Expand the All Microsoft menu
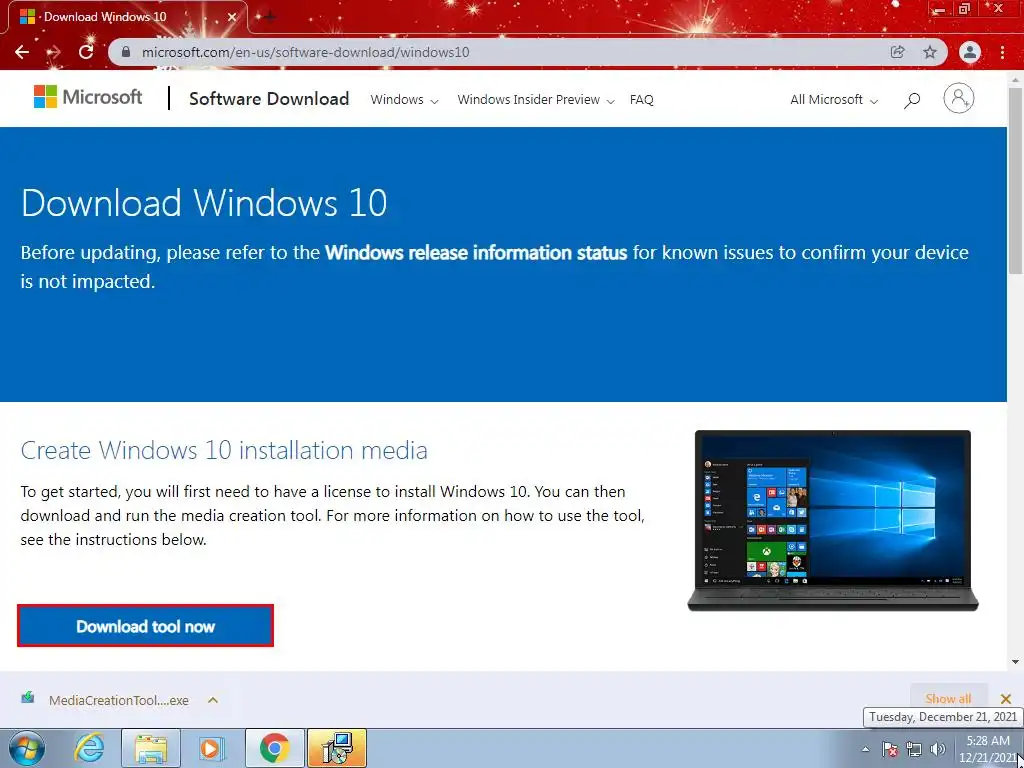This screenshot has height=768, width=1024. (x=834, y=100)
